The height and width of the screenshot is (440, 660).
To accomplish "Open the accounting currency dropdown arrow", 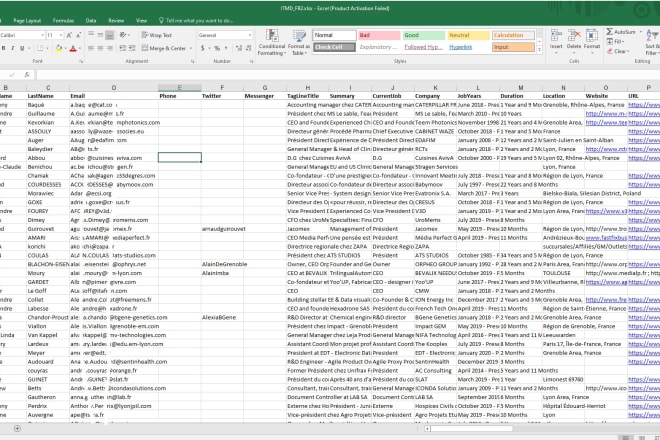I will pos(209,48).
